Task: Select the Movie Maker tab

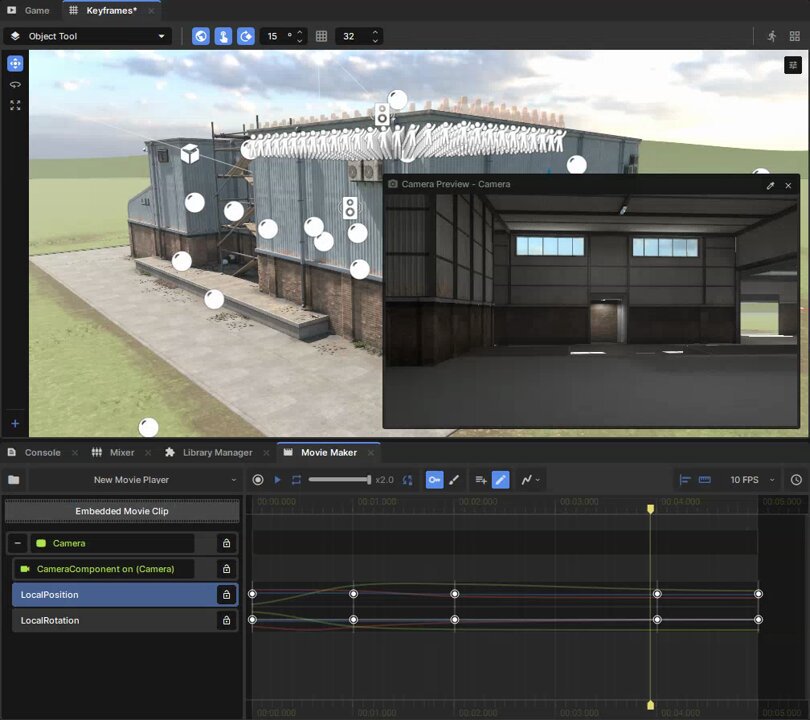Action: 329,452
